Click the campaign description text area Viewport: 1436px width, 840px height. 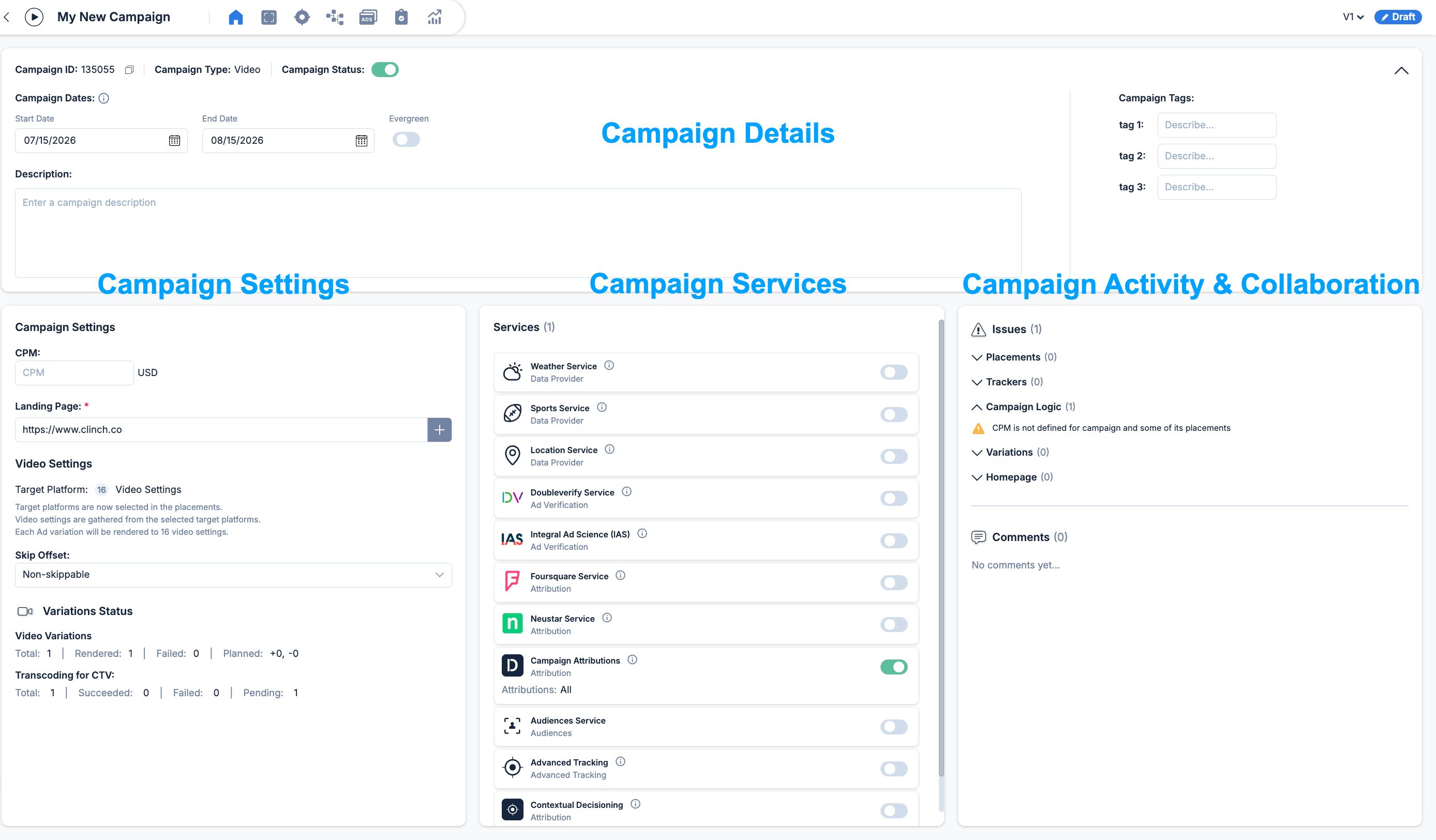pyautogui.click(x=518, y=233)
